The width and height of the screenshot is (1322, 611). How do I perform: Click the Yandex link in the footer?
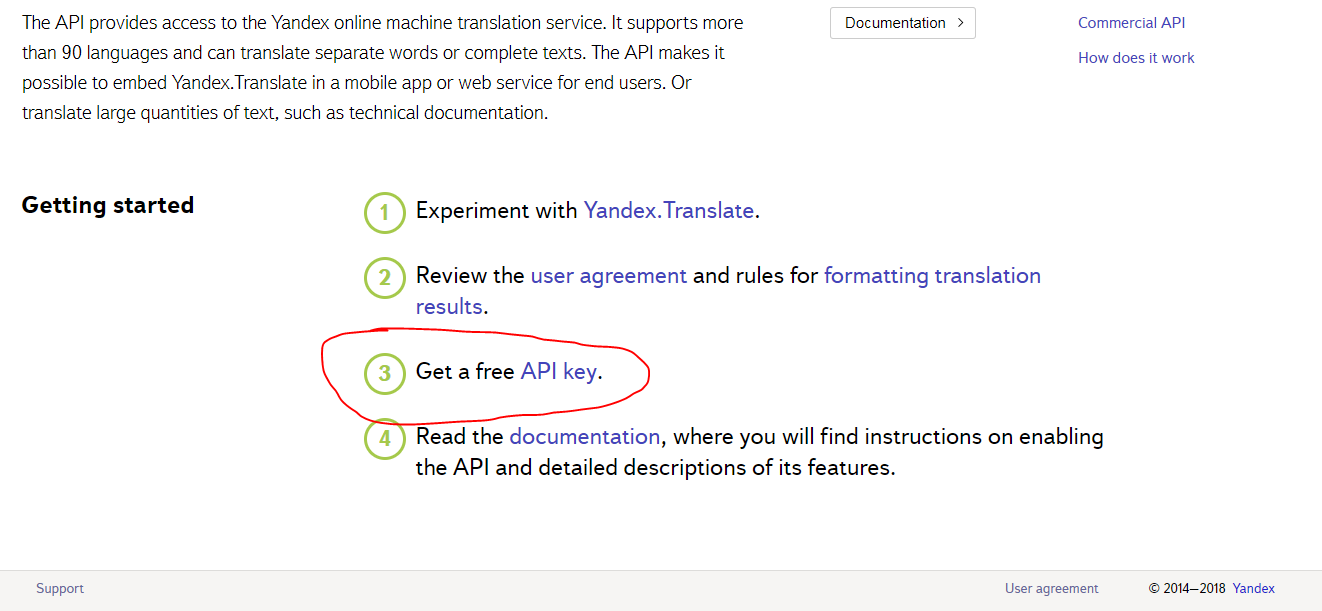tap(1253, 589)
